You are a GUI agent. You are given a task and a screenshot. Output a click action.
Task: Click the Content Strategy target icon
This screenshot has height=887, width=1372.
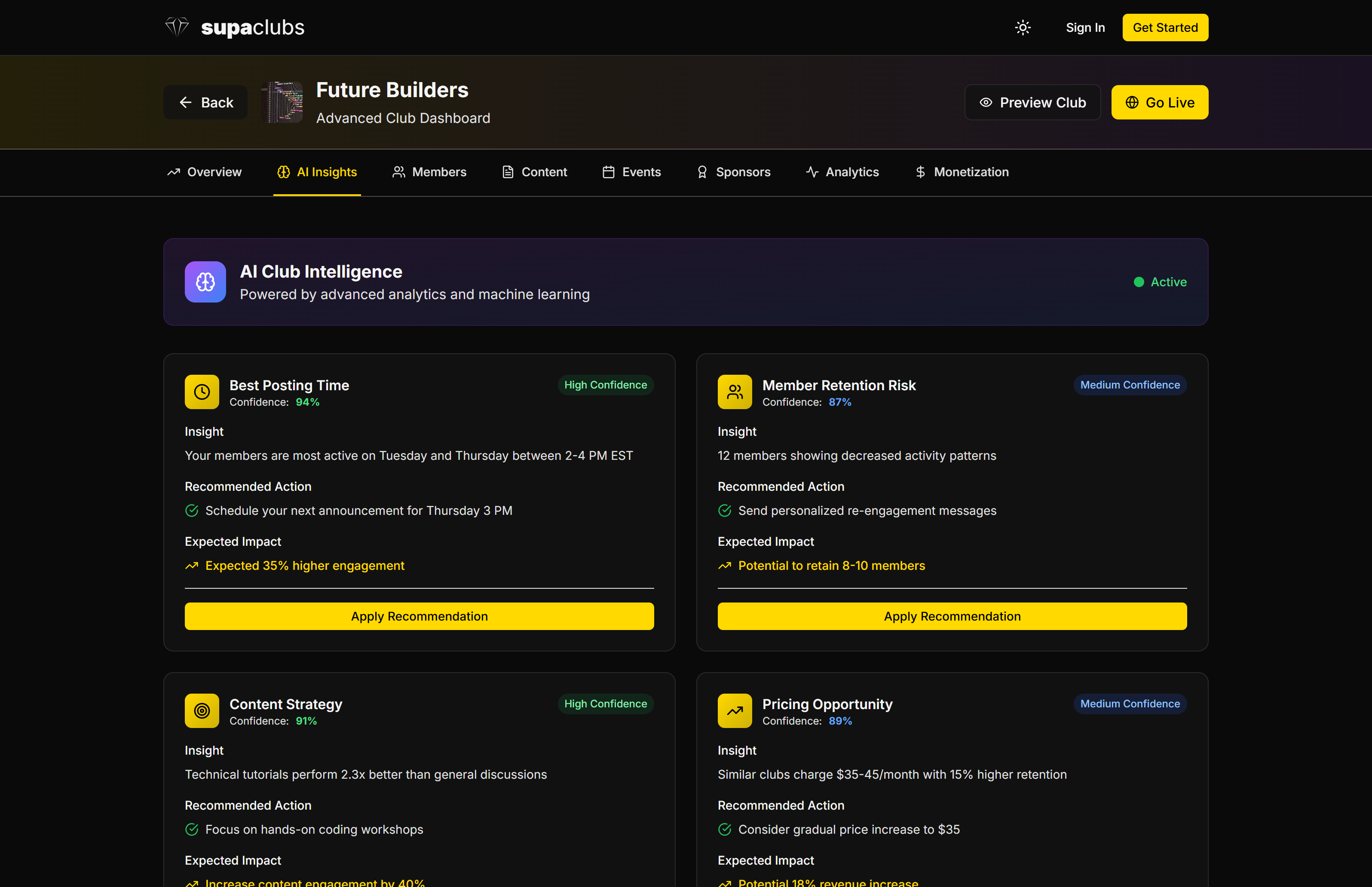coord(202,711)
